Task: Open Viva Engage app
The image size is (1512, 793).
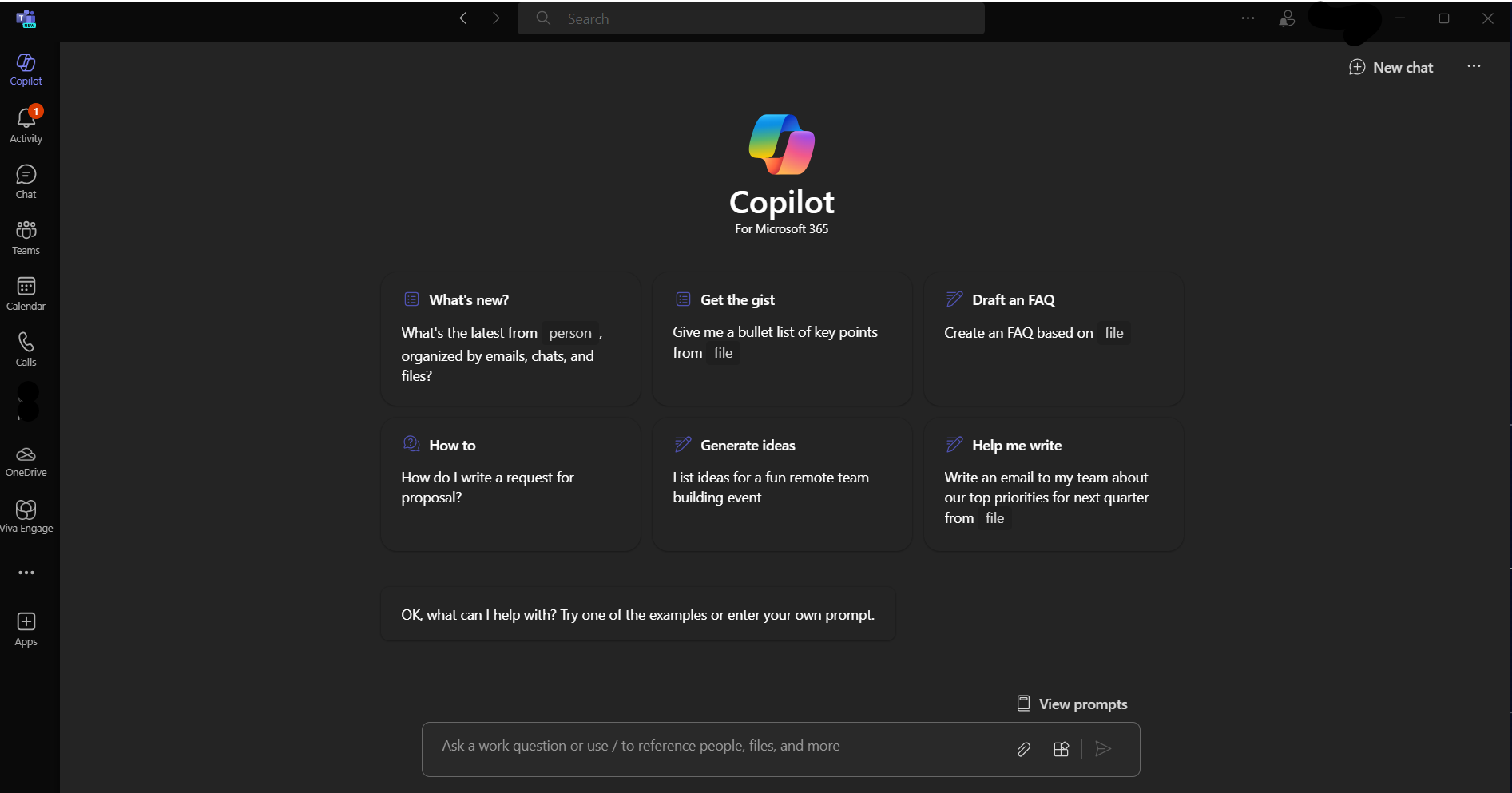Action: click(x=26, y=517)
